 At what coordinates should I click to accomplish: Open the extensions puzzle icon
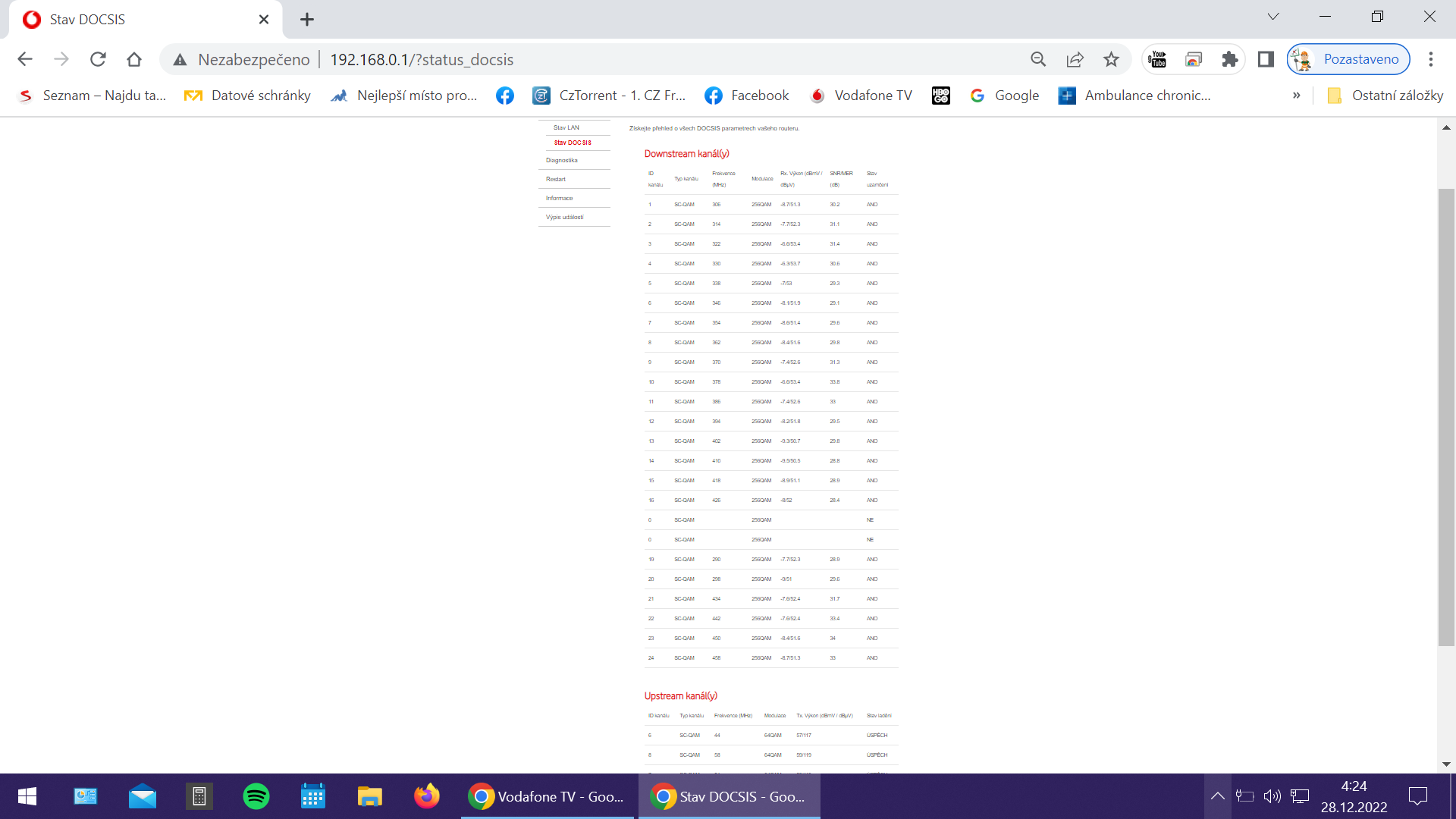point(1229,59)
